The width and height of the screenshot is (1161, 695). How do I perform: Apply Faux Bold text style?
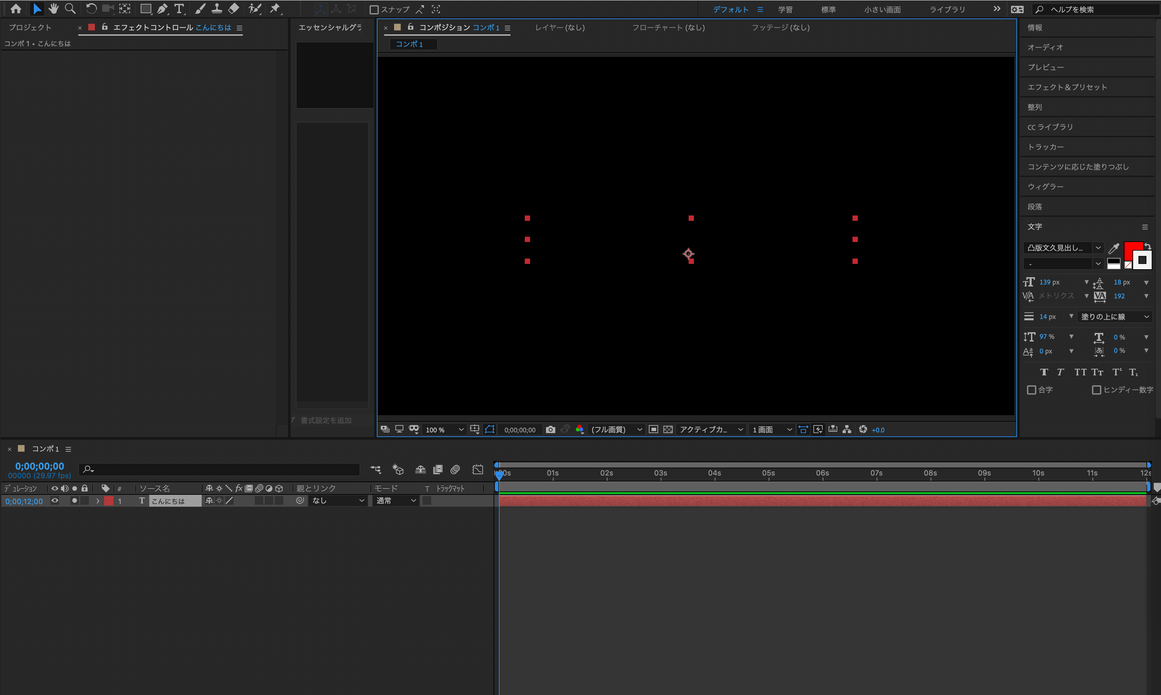(x=1044, y=372)
